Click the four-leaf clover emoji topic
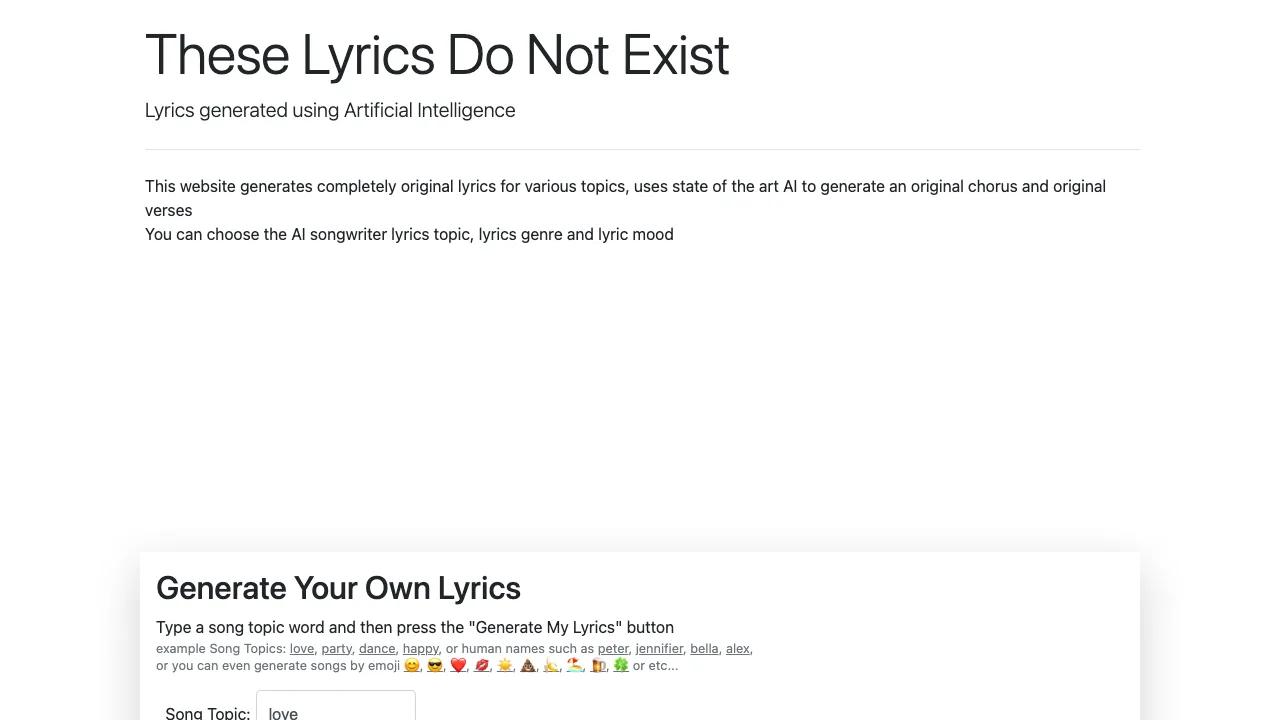 point(621,665)
